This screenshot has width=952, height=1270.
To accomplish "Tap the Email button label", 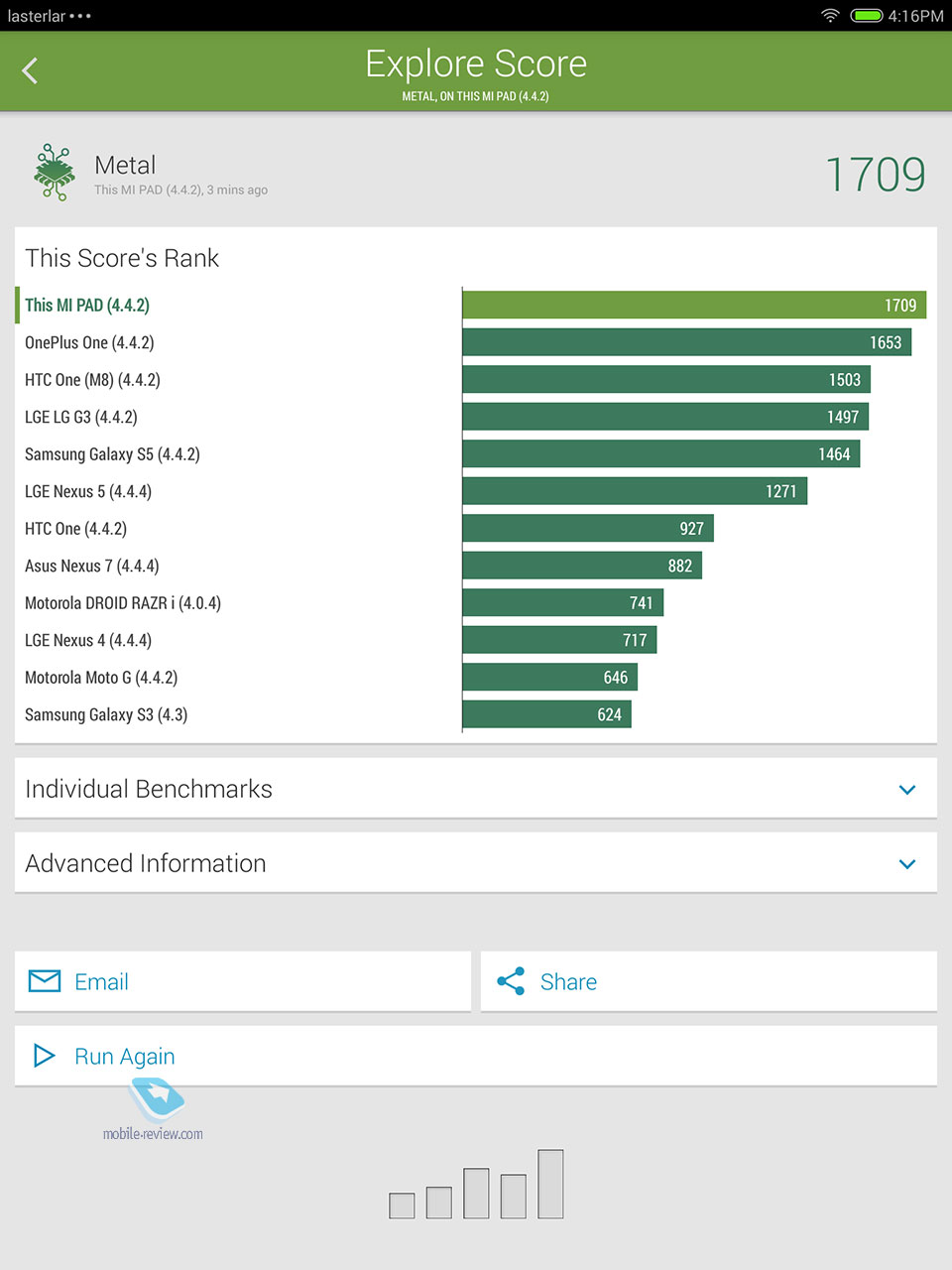I will pyautogui.click(x=101, y=982).
